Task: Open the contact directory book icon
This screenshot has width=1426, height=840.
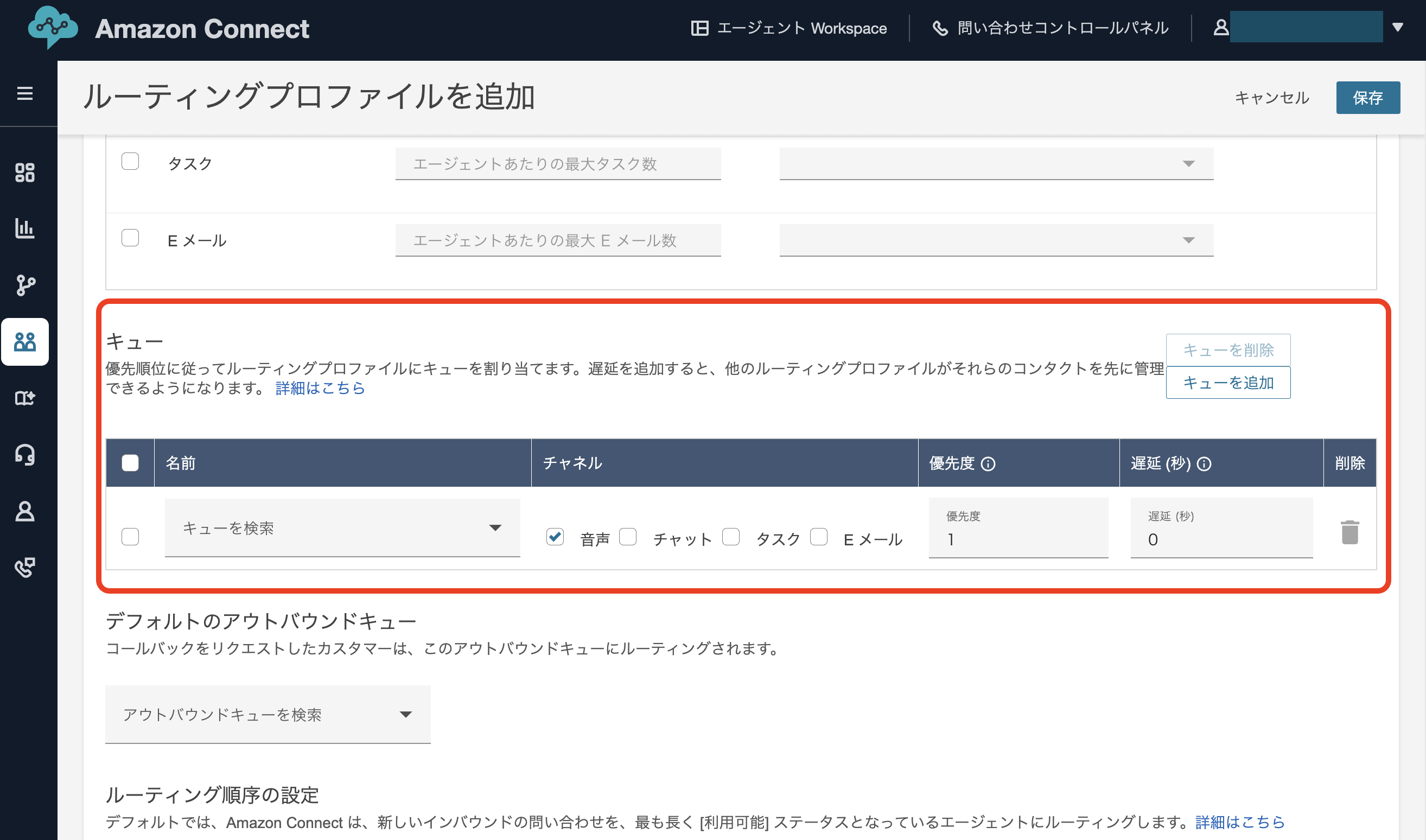Action: (25, 398)
